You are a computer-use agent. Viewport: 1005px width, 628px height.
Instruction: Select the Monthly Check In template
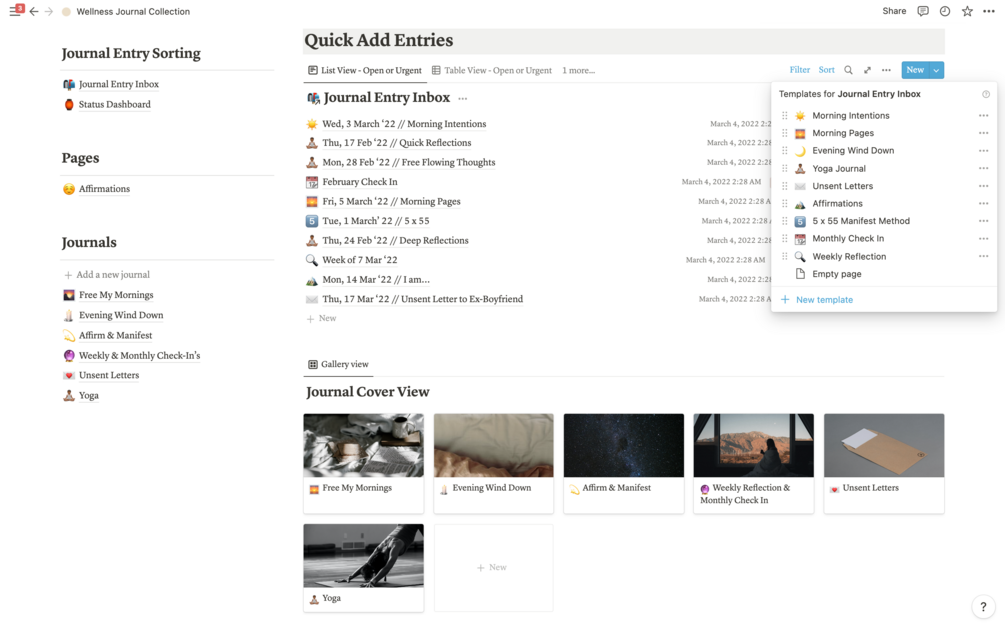pyautogui.click(x=848, y=238)
